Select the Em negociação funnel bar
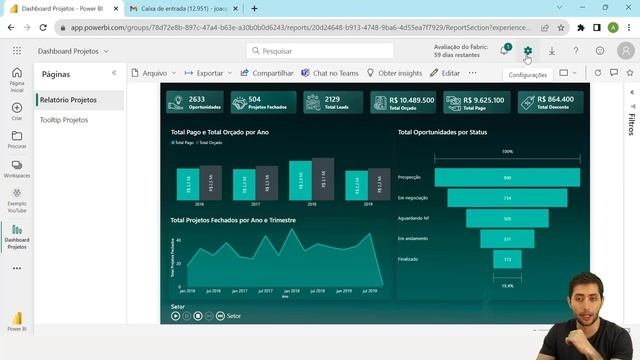 point(507,198)
